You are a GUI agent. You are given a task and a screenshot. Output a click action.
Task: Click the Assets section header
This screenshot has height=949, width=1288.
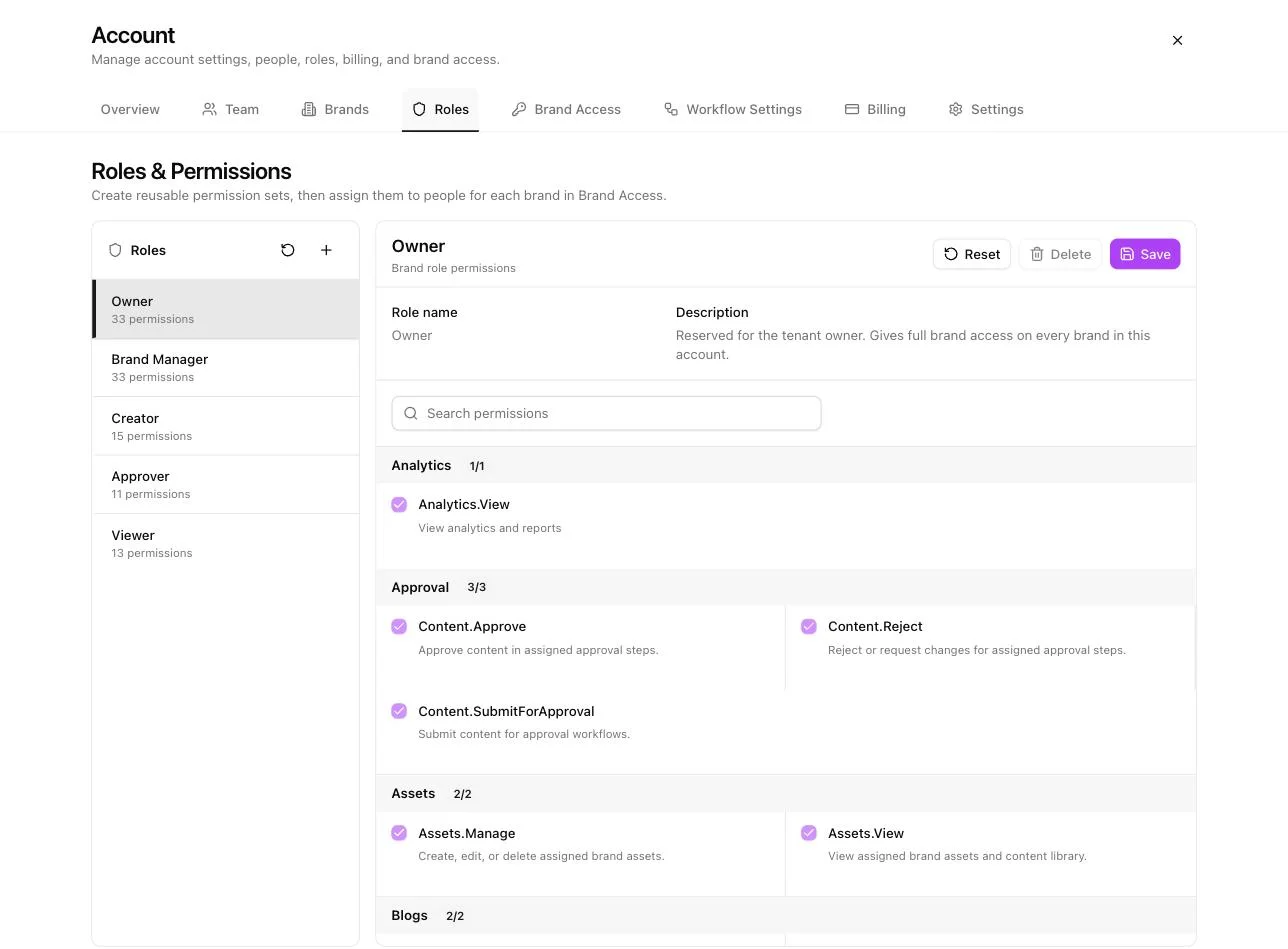(786, 793)
